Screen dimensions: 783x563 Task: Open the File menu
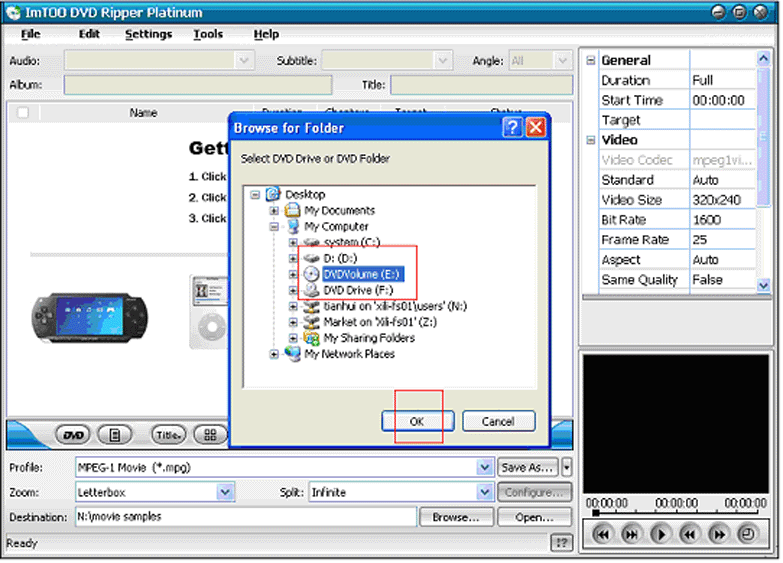tap(30, 34)
